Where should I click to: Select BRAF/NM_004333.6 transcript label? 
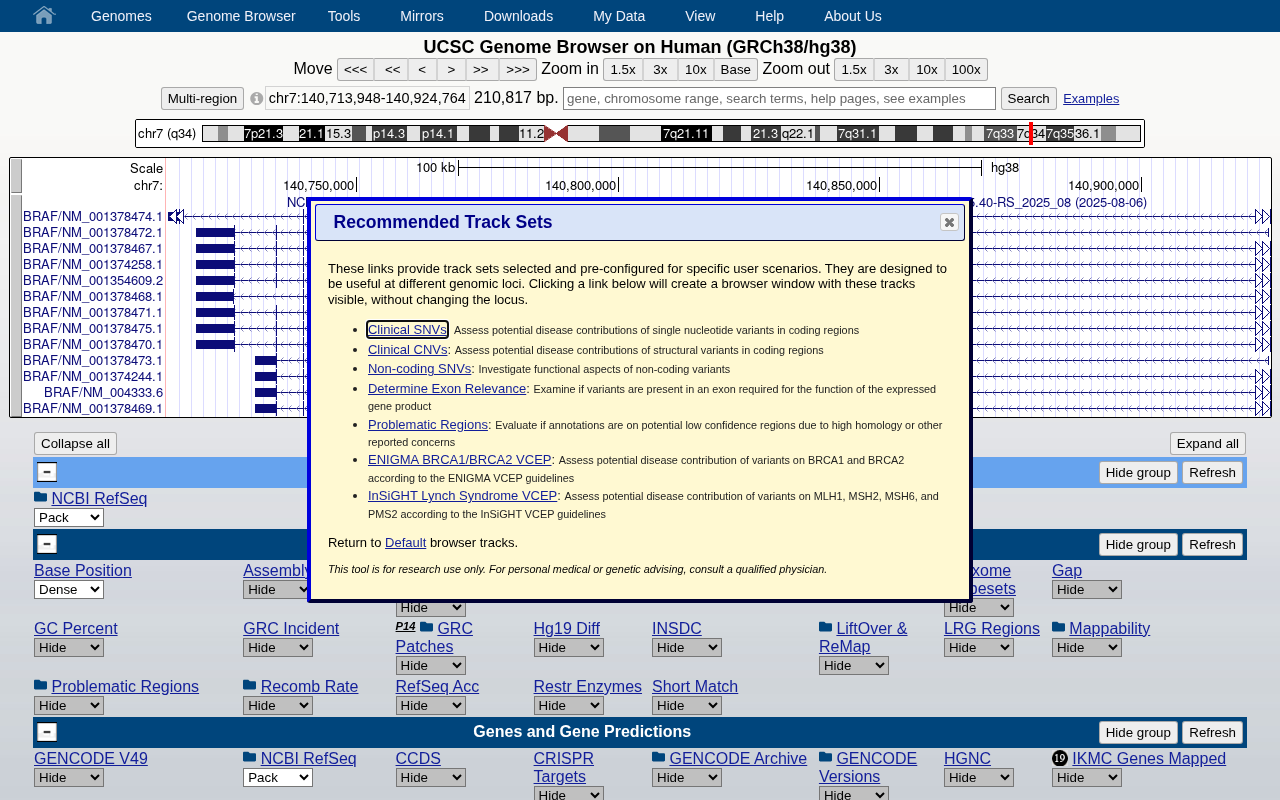pyautogui.click(x=103, y=392)
